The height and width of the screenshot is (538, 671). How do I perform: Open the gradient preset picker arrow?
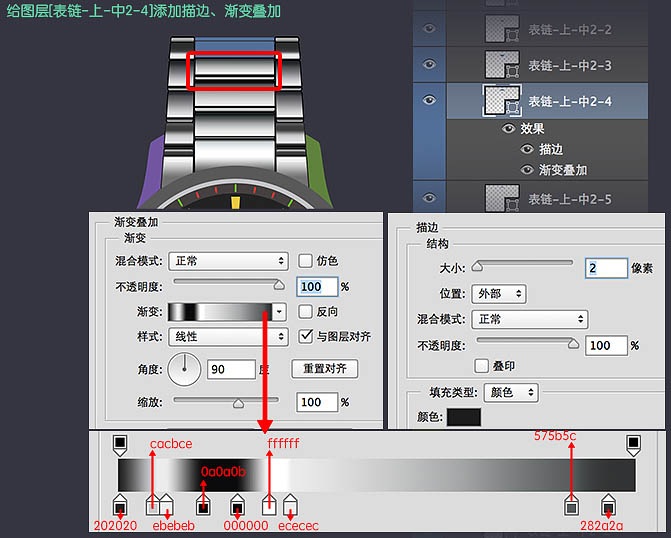click(279, 312)
